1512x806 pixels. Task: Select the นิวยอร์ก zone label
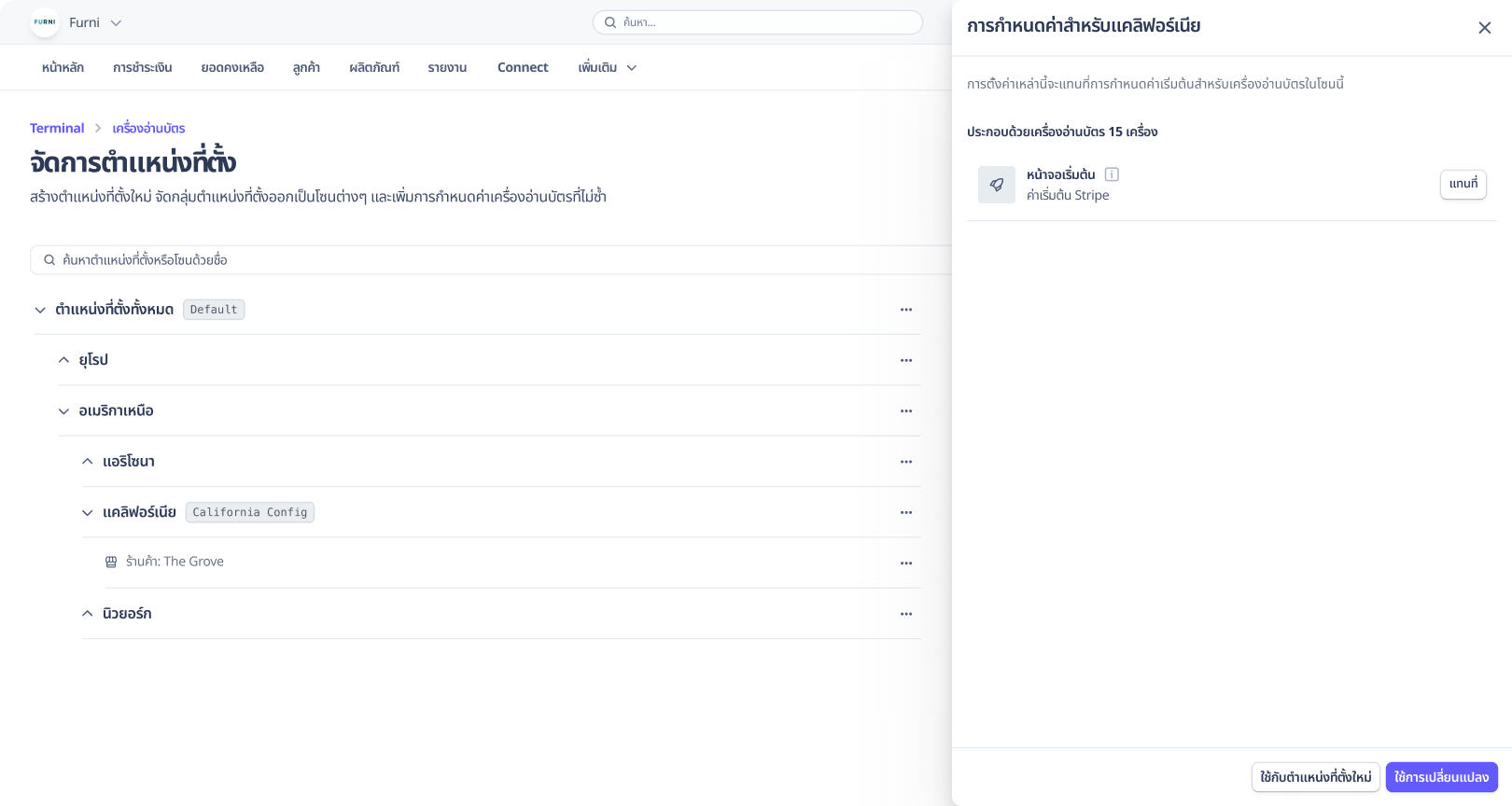[127, 614]
